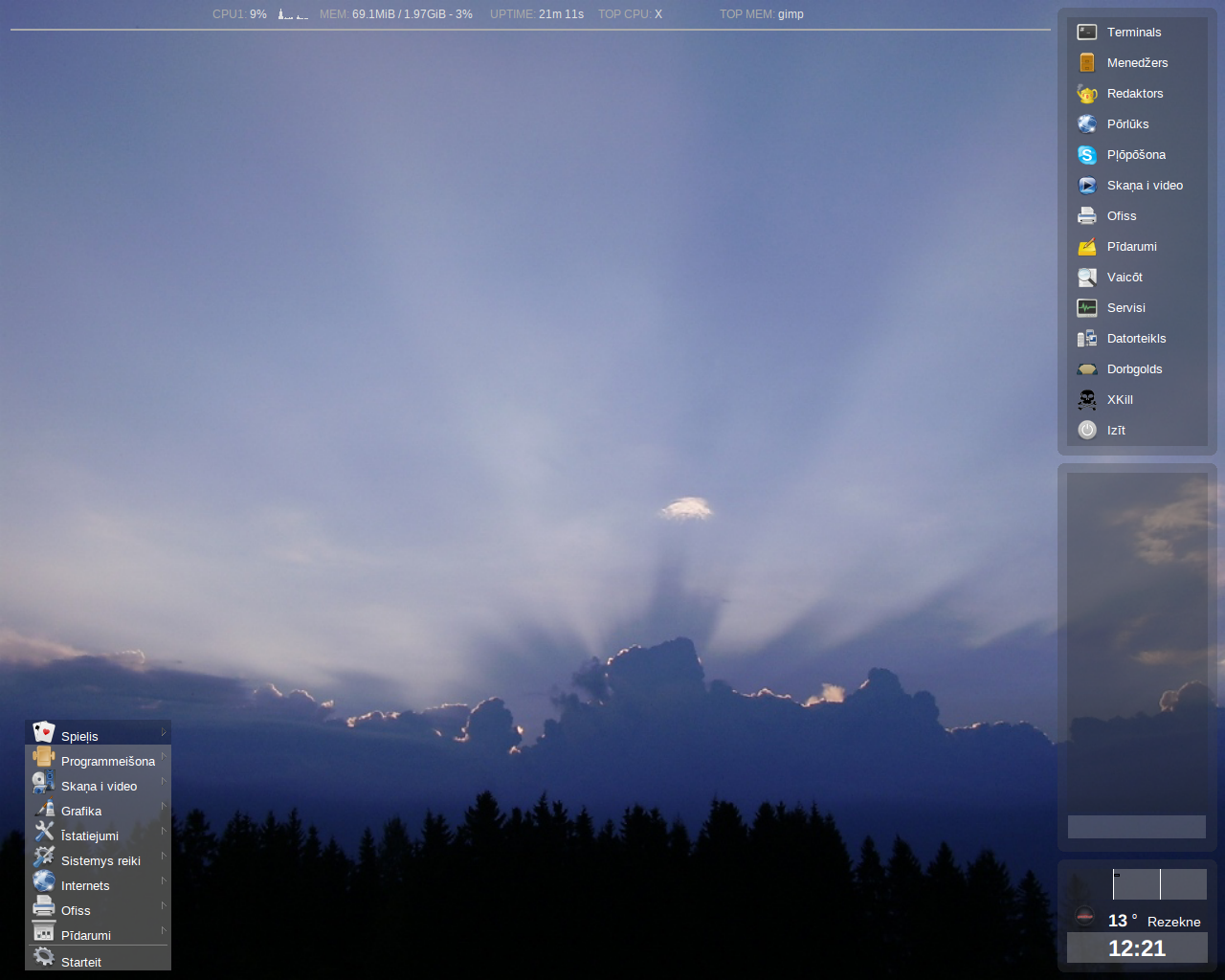Click the MEM 69.1MiB / 1.97GiB readout
The height and width of the screenshot is (980, 1225).
[x=396, y=14]
